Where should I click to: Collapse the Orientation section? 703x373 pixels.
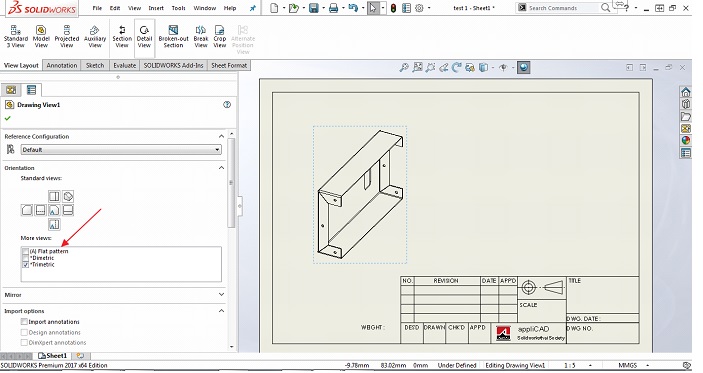tap(221, 168)
